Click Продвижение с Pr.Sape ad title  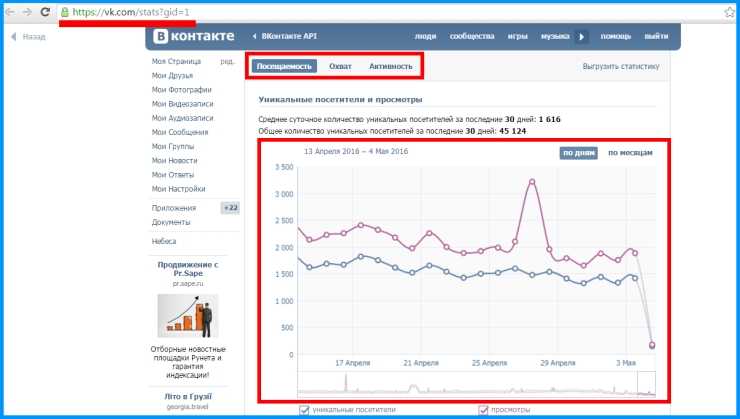point(188,269)
